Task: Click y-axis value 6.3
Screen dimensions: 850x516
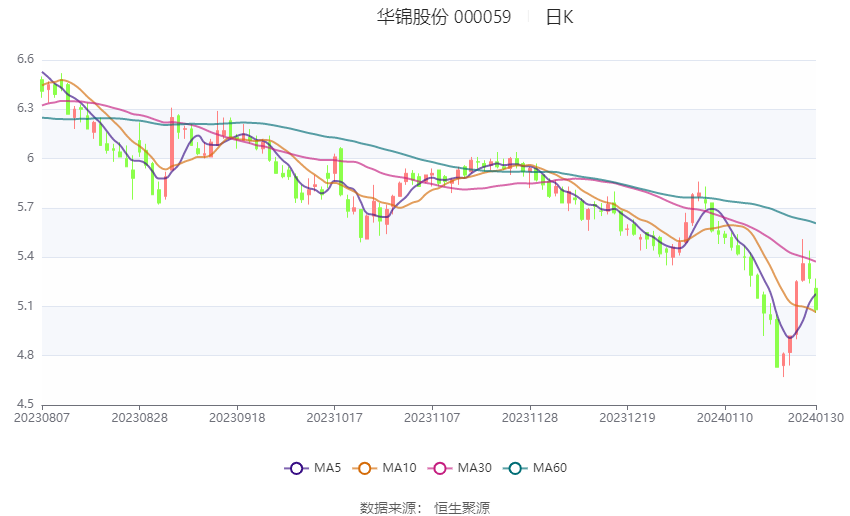Action: point(25,108)
